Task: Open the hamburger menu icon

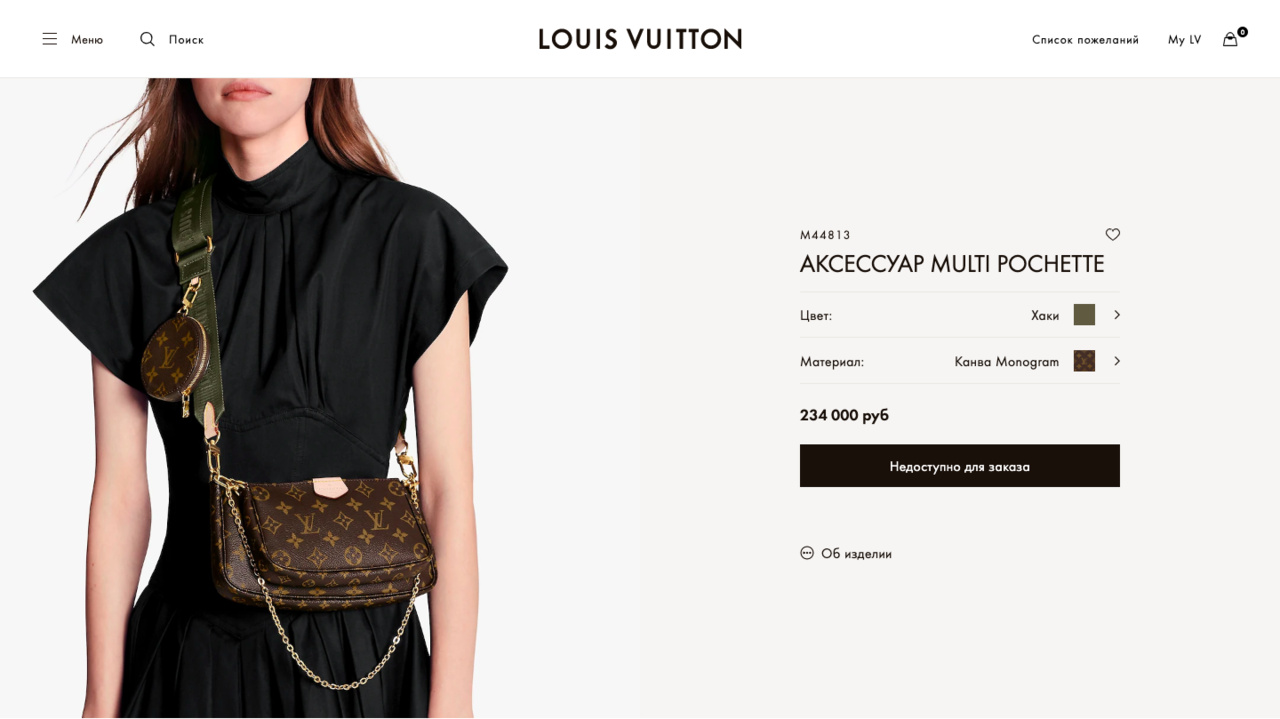Action: coord(50,39)
